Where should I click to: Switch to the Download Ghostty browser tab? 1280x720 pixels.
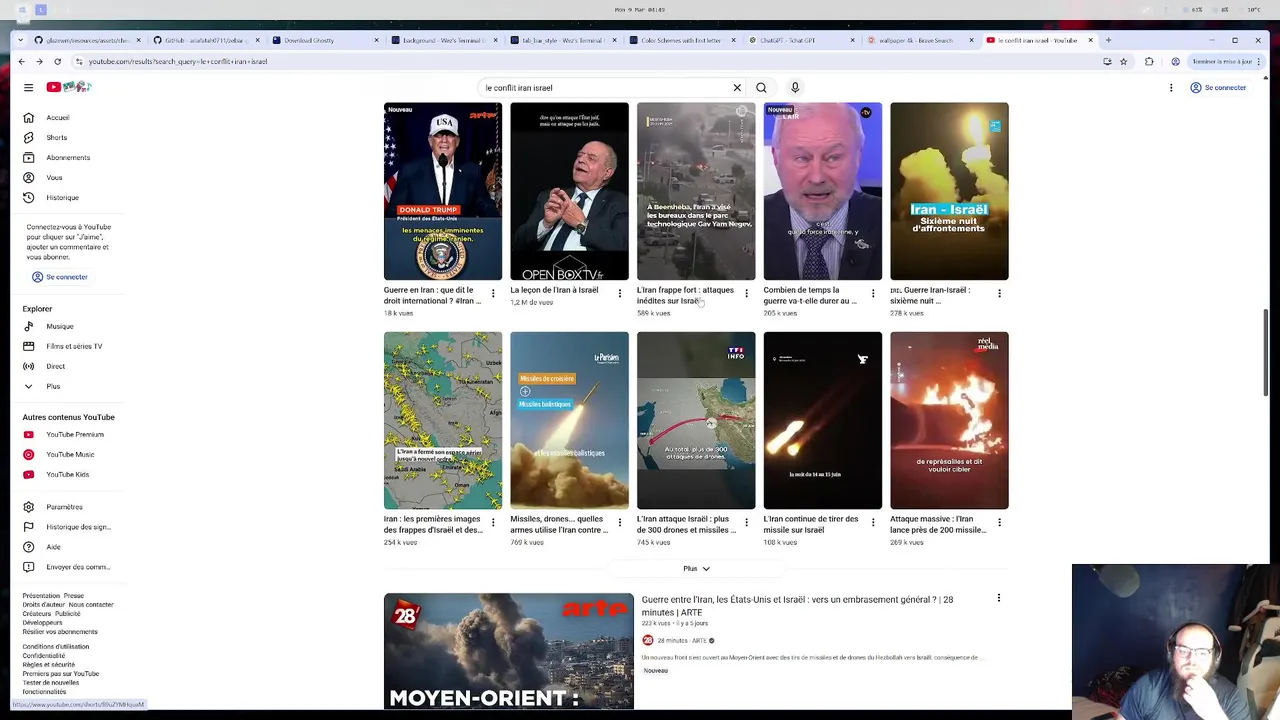click(x=325, y=40)
